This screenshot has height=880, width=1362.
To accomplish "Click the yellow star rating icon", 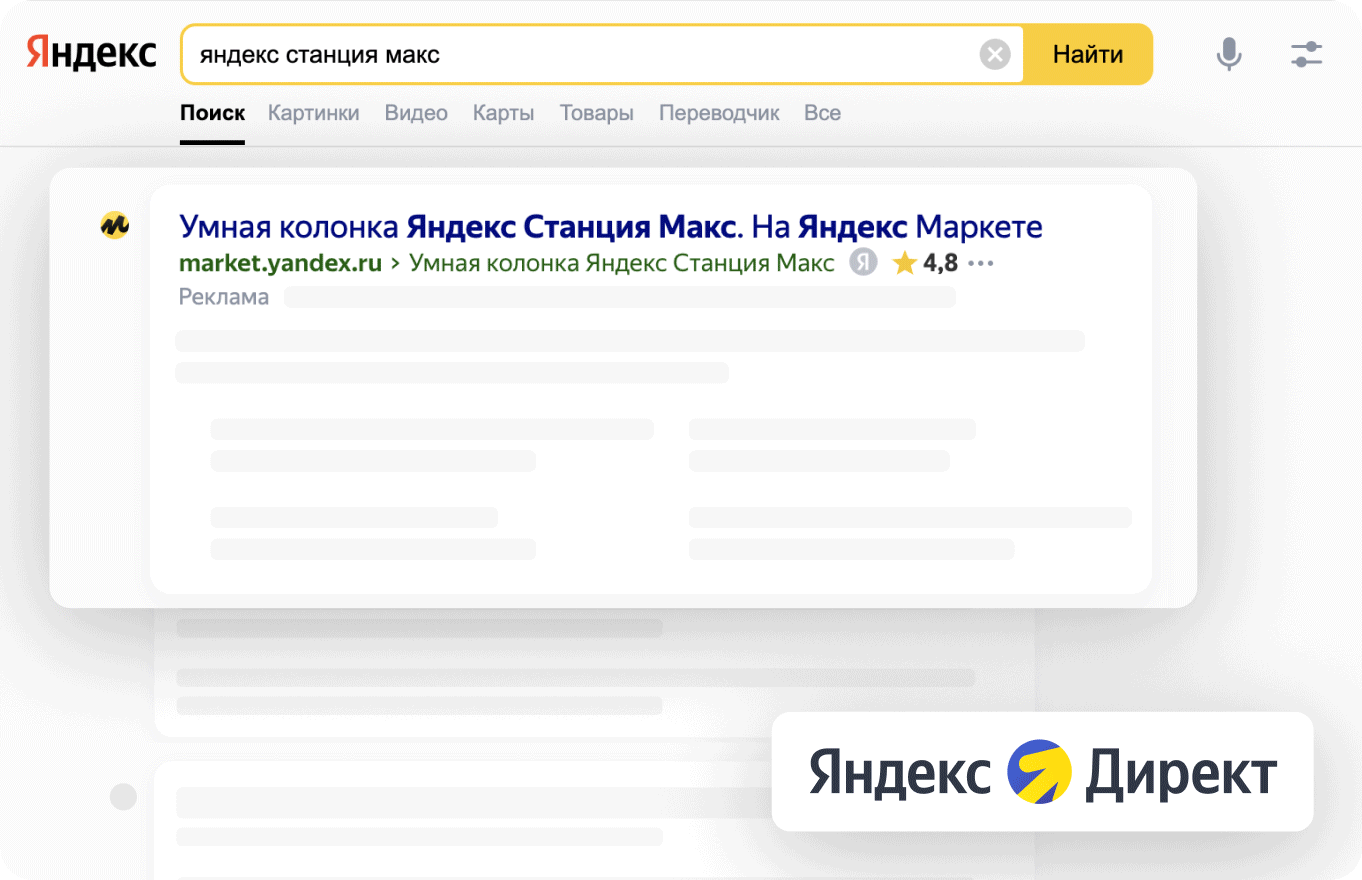I will tap(904, 263).
